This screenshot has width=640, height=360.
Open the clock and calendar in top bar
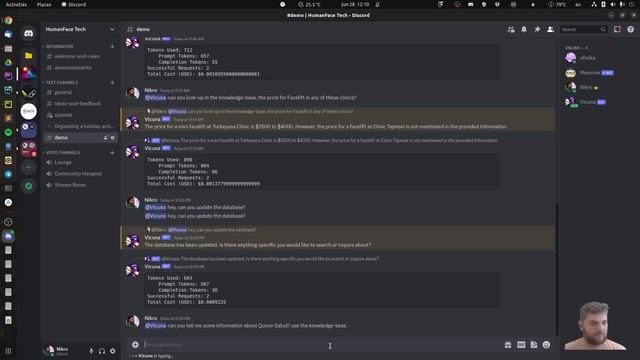tap(355, 4)
